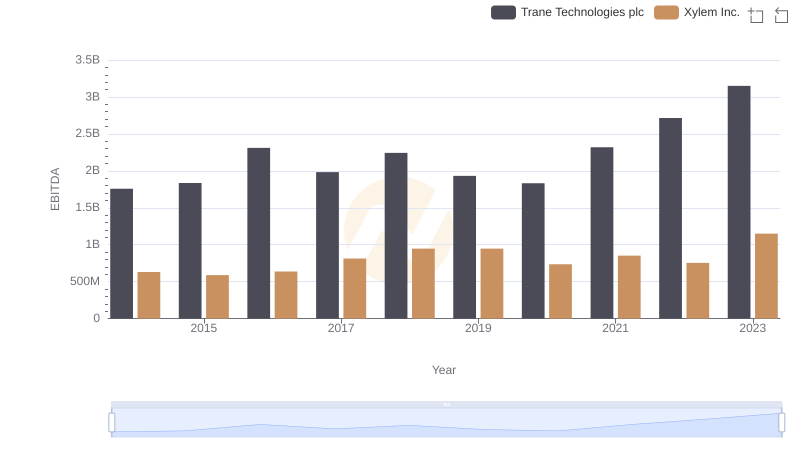Click Trane bar for 2018

point(396,236)
